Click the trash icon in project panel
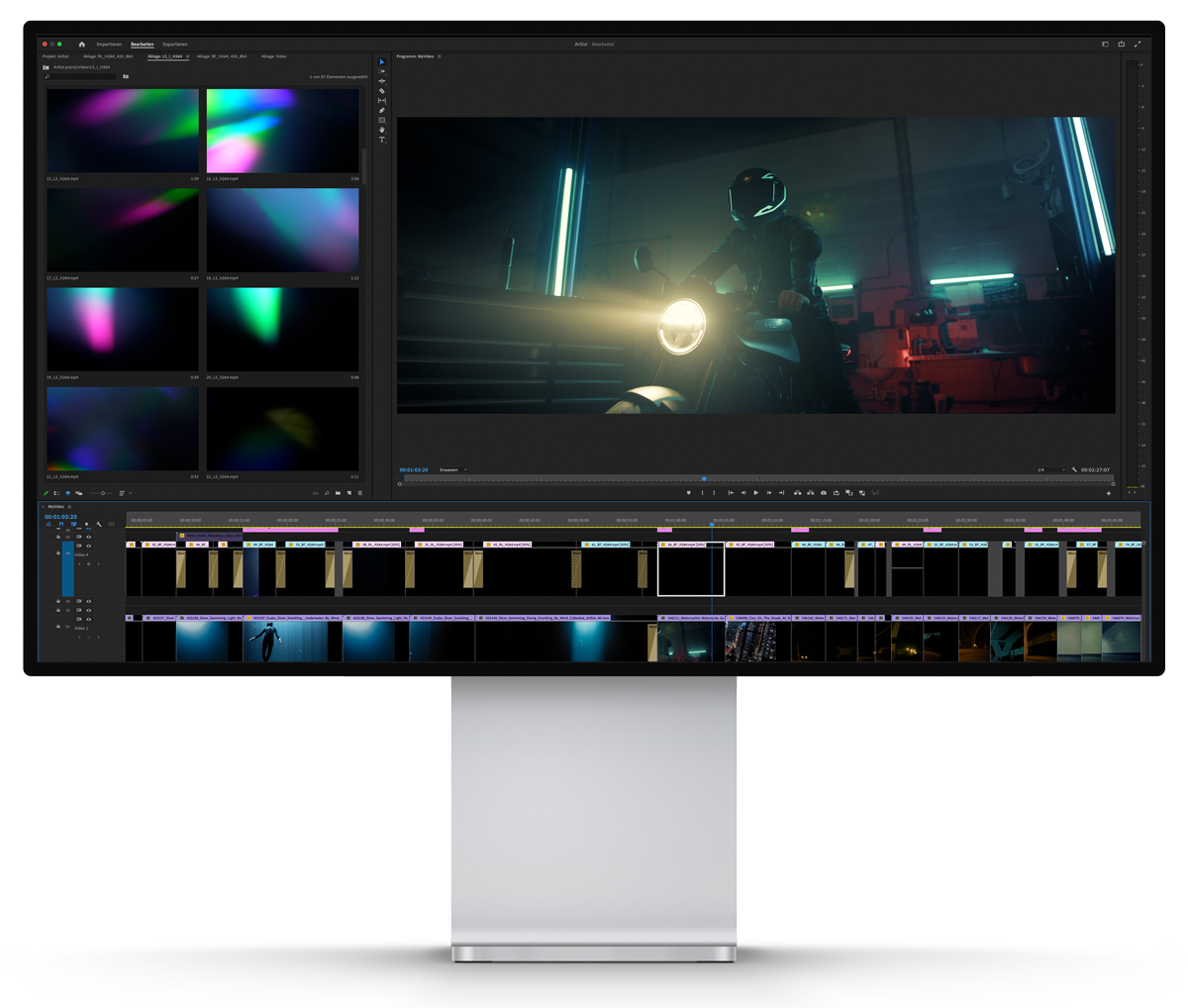 [360, 493]
